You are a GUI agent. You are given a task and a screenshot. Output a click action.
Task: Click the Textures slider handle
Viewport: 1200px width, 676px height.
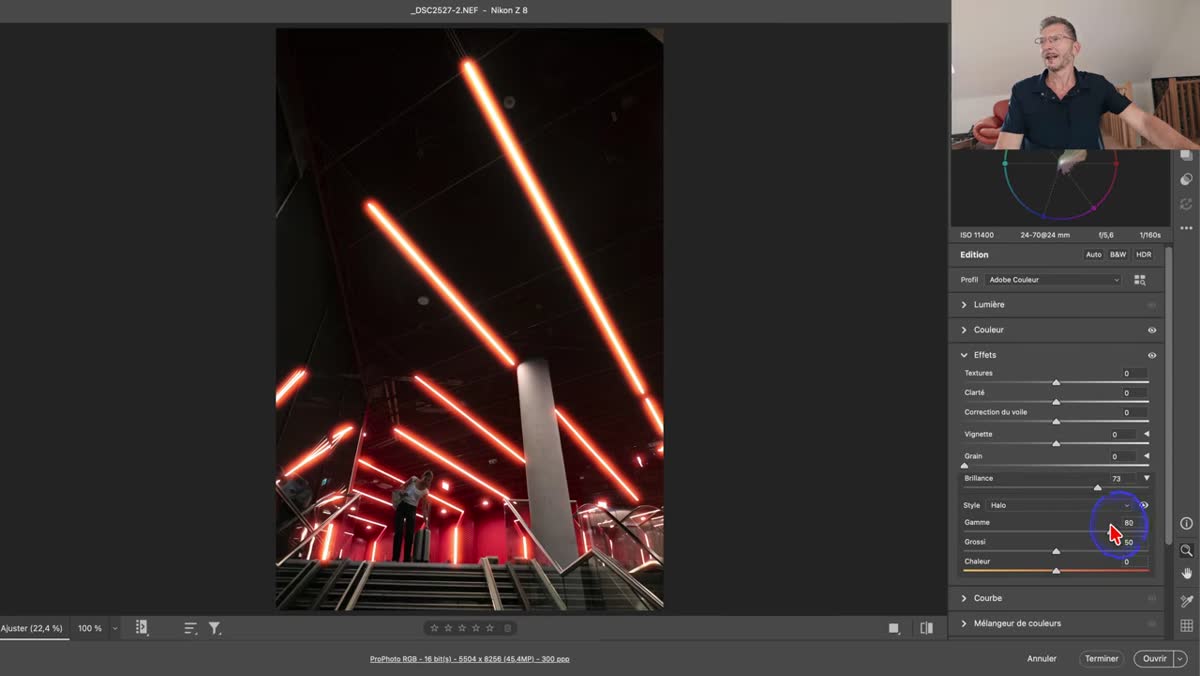1056,382
